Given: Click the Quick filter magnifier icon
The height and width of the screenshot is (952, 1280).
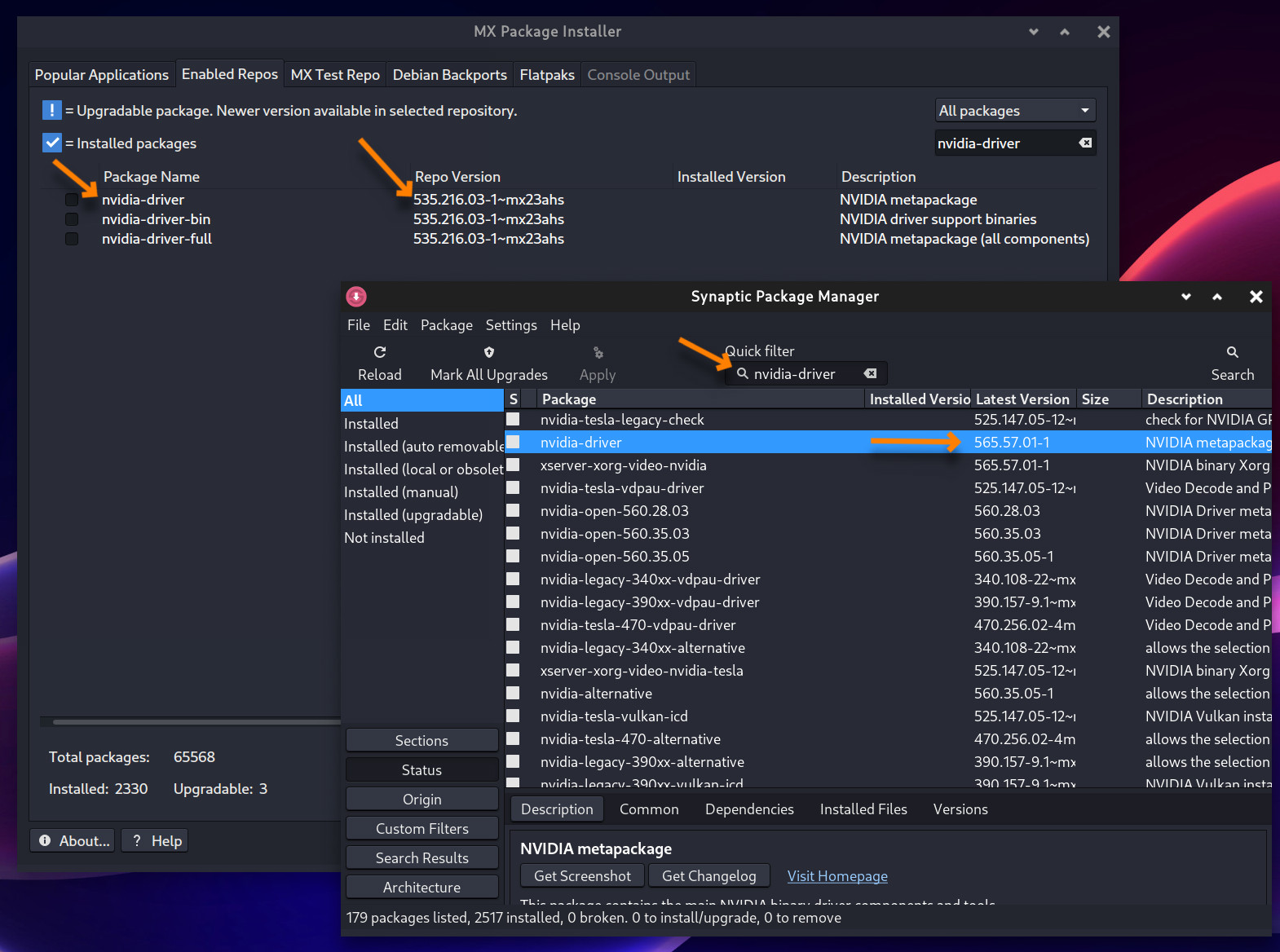Looking at the screenshot, I should click(742, 373).
